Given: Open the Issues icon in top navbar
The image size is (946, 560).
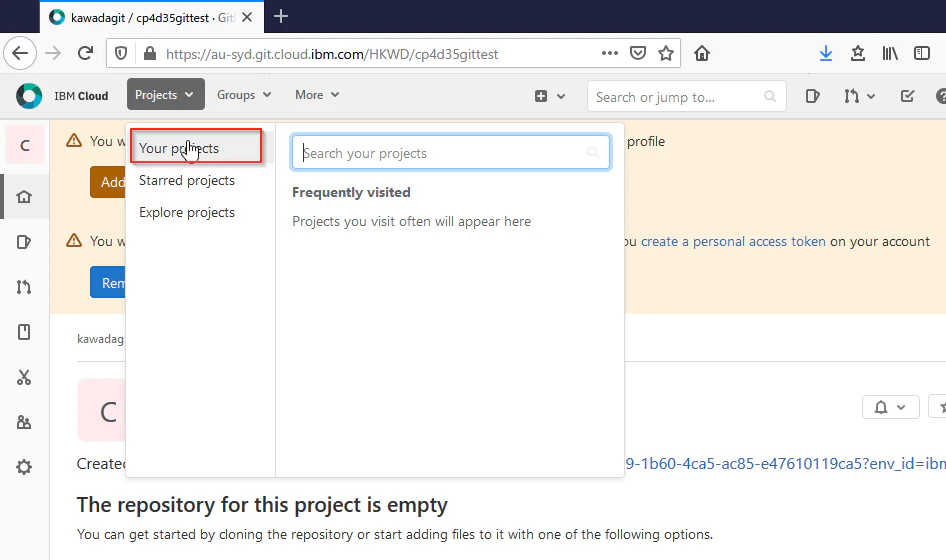Looking at the screenshot, I should pyautogui.click(x=812, y=96).
